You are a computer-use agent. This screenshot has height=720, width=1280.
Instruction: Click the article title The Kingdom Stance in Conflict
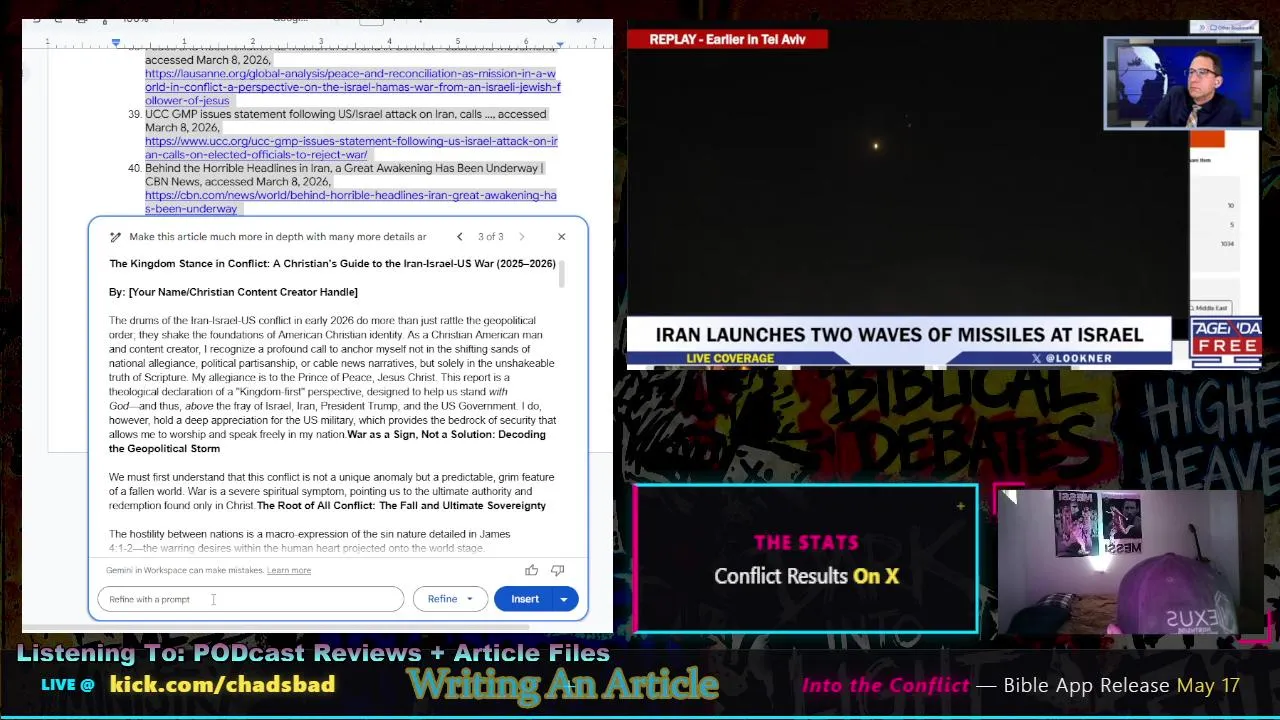pyautogui.click(x=332, y=264)
